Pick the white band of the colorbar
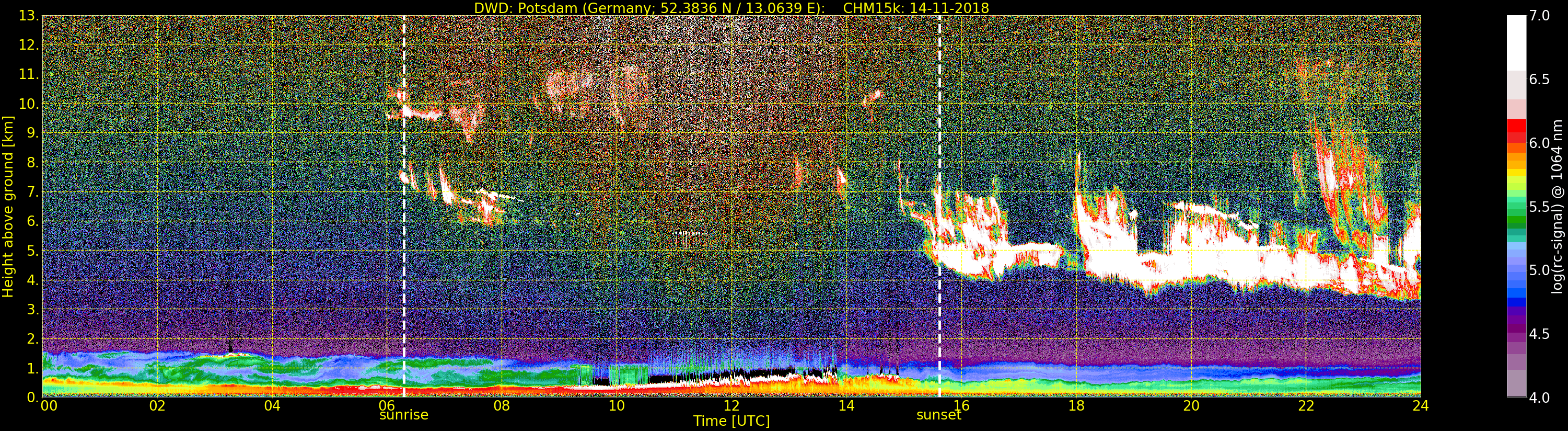 click(x=1516, y=43)
